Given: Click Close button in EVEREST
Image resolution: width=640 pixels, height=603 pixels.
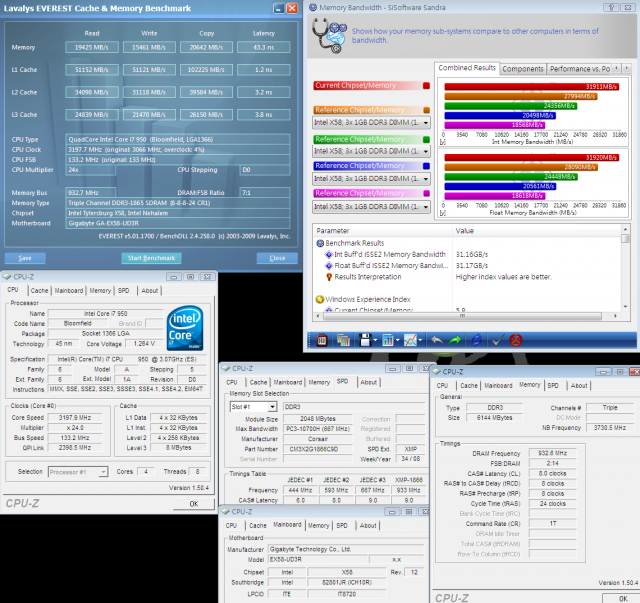Looking at the screenshot, I should pyautogui.click(x=277, y=258).
